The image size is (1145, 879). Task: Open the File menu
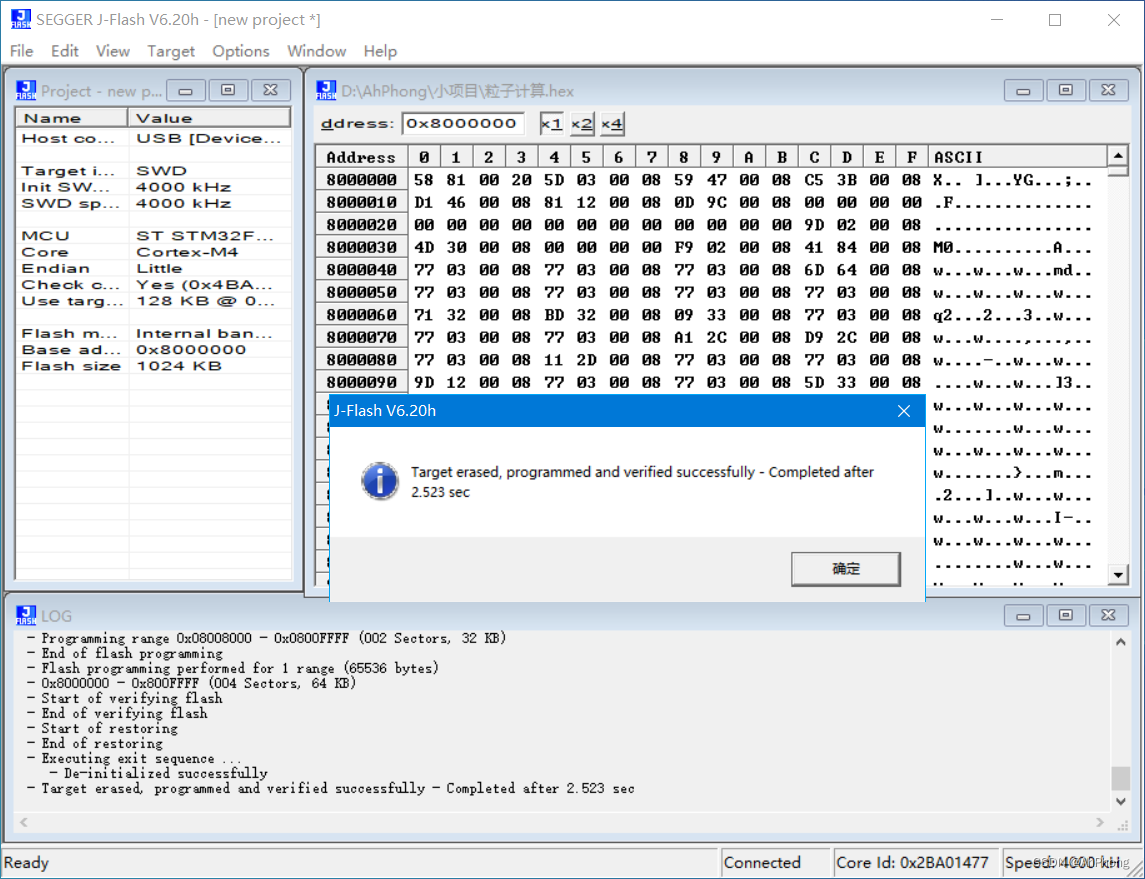[x=21, y=51]
